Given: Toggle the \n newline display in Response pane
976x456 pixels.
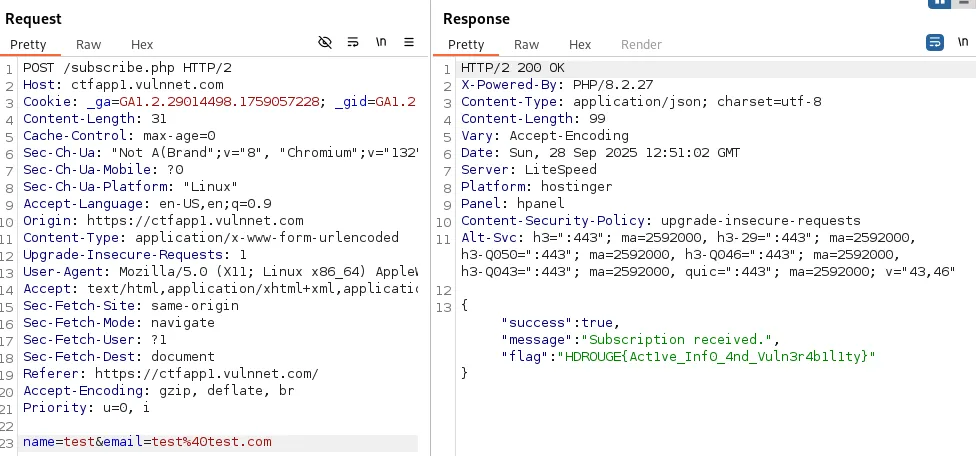Looking at the screenshot, I should pyautogui.click(x=963, y=43).
